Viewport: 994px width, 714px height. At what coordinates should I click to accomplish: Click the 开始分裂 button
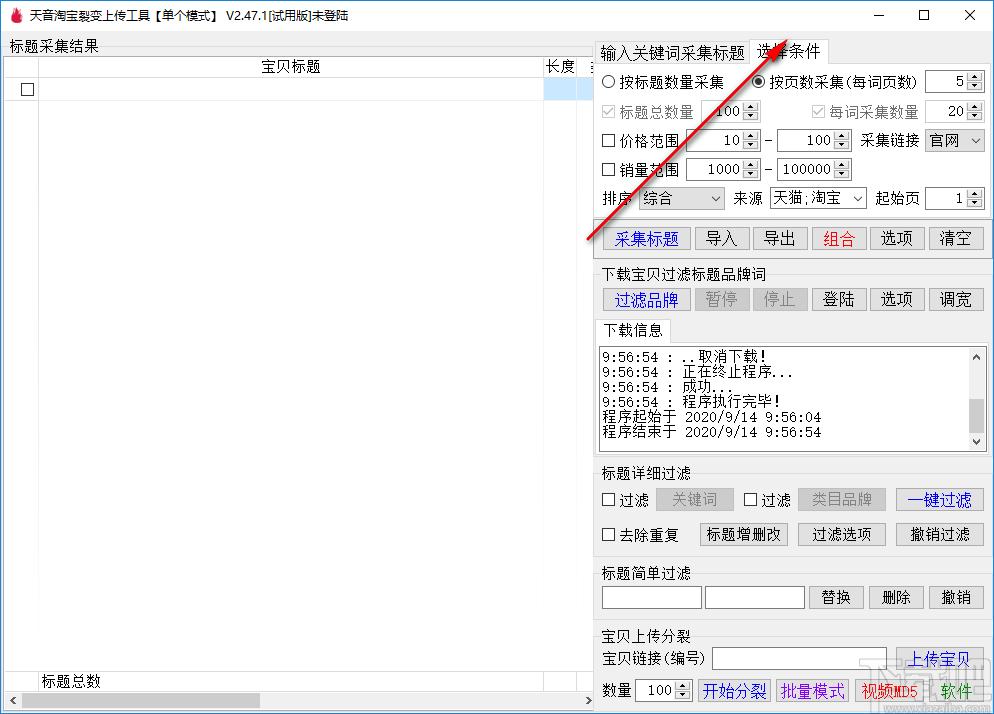734,691
